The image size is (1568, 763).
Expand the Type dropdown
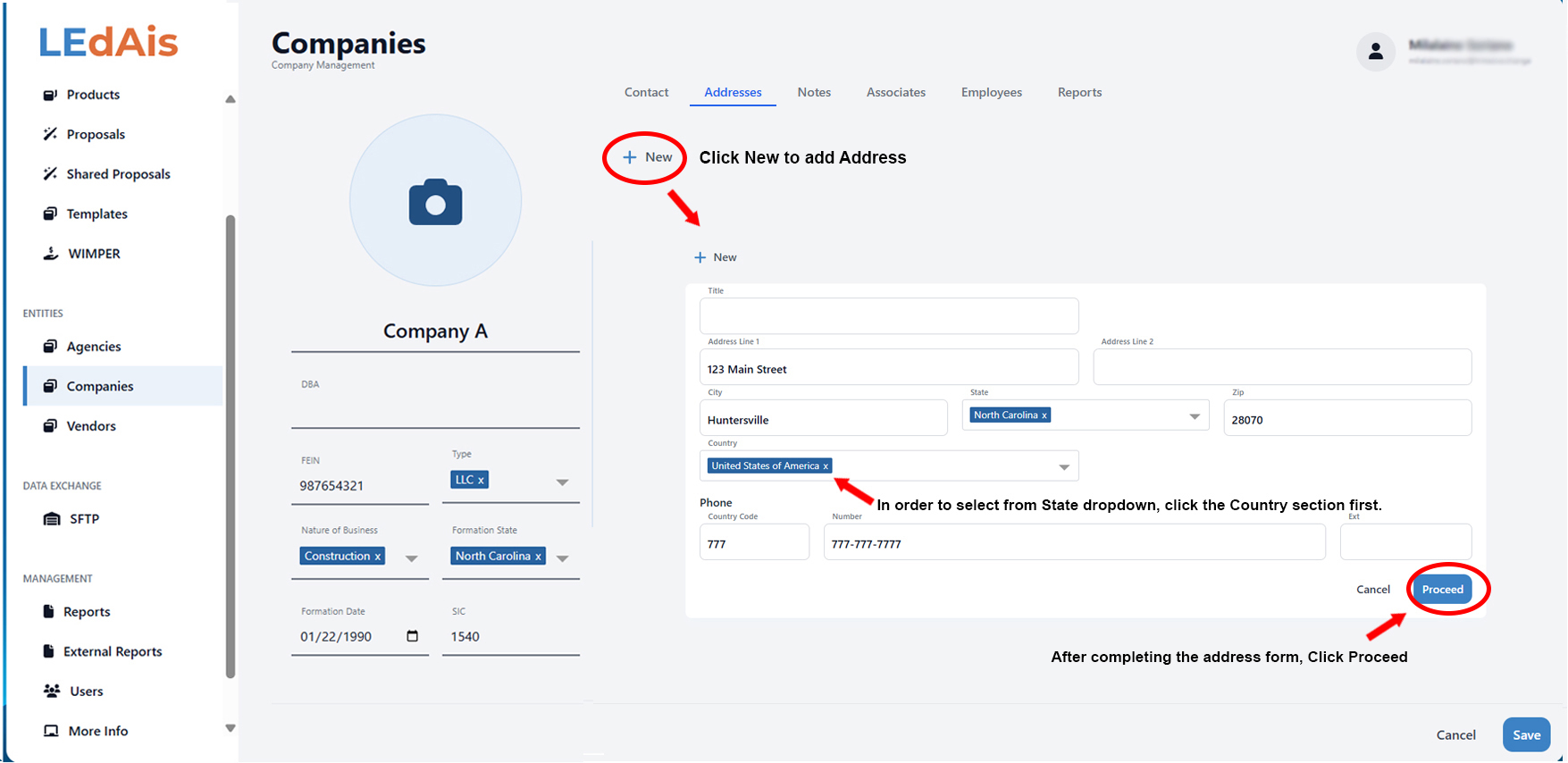(x=562, y=482)
